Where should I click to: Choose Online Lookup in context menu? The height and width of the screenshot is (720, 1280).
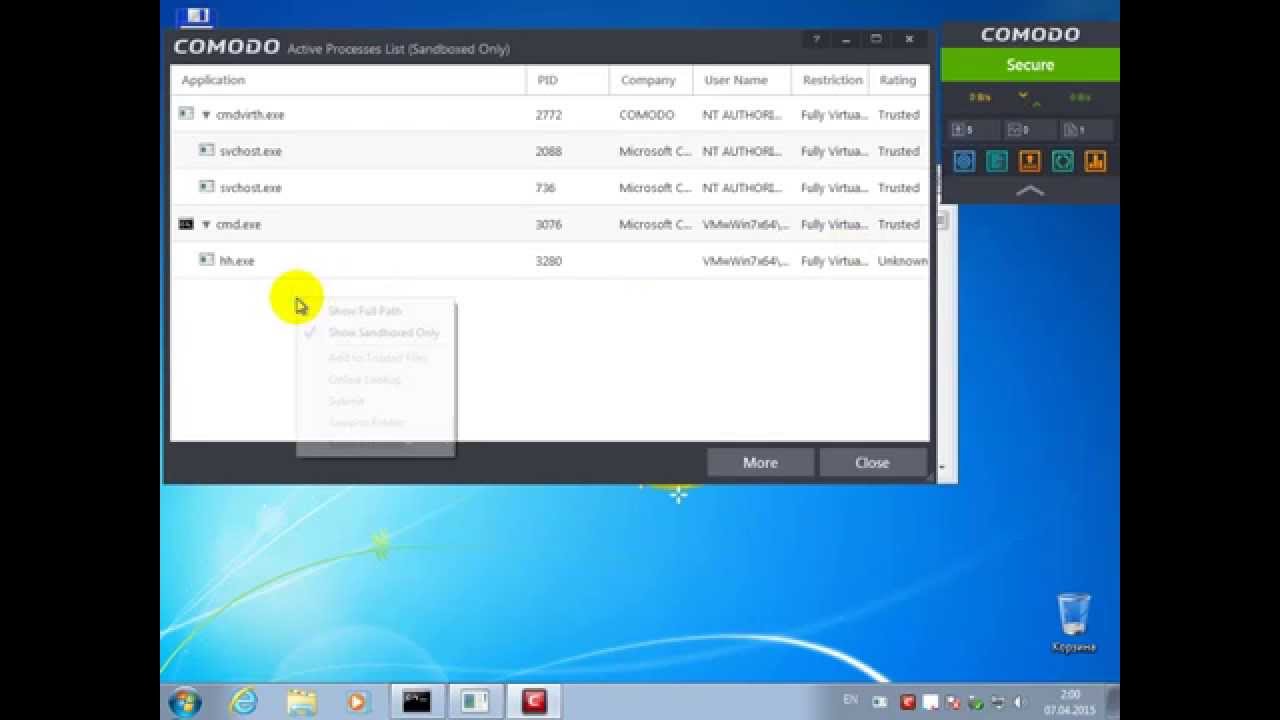pos(375,380)
